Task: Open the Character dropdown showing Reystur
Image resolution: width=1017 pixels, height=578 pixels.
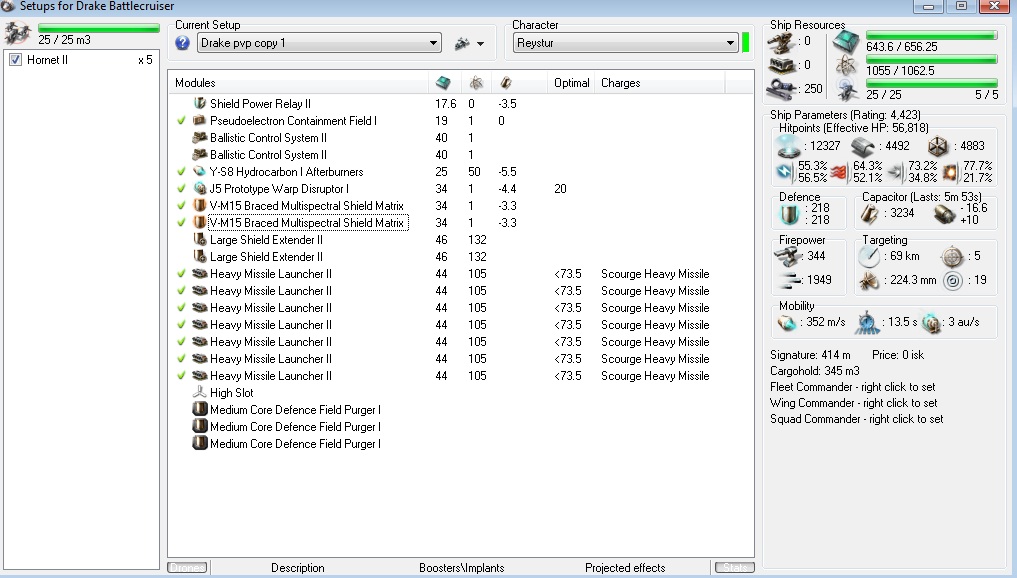Action: 626,43
